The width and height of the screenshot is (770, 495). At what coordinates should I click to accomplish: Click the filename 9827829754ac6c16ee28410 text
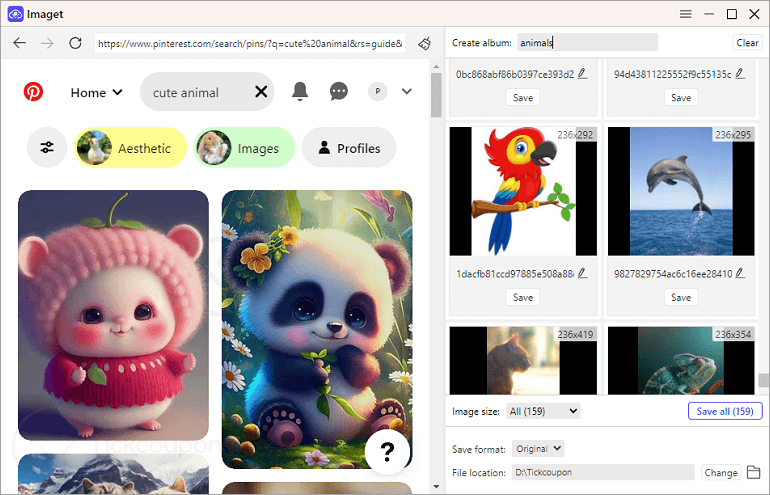coord(673,274)
